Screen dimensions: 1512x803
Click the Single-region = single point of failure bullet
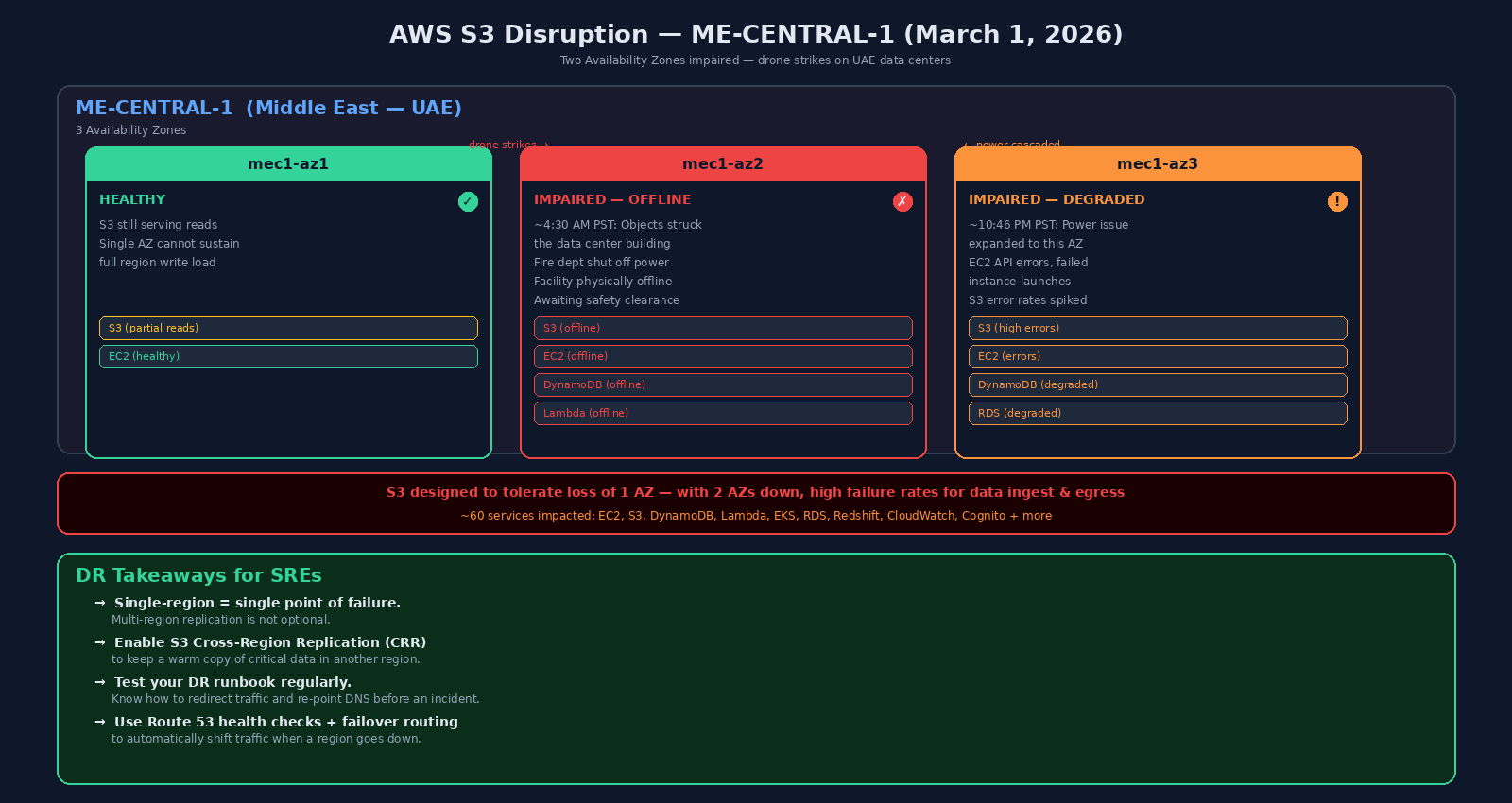(257, 603)
